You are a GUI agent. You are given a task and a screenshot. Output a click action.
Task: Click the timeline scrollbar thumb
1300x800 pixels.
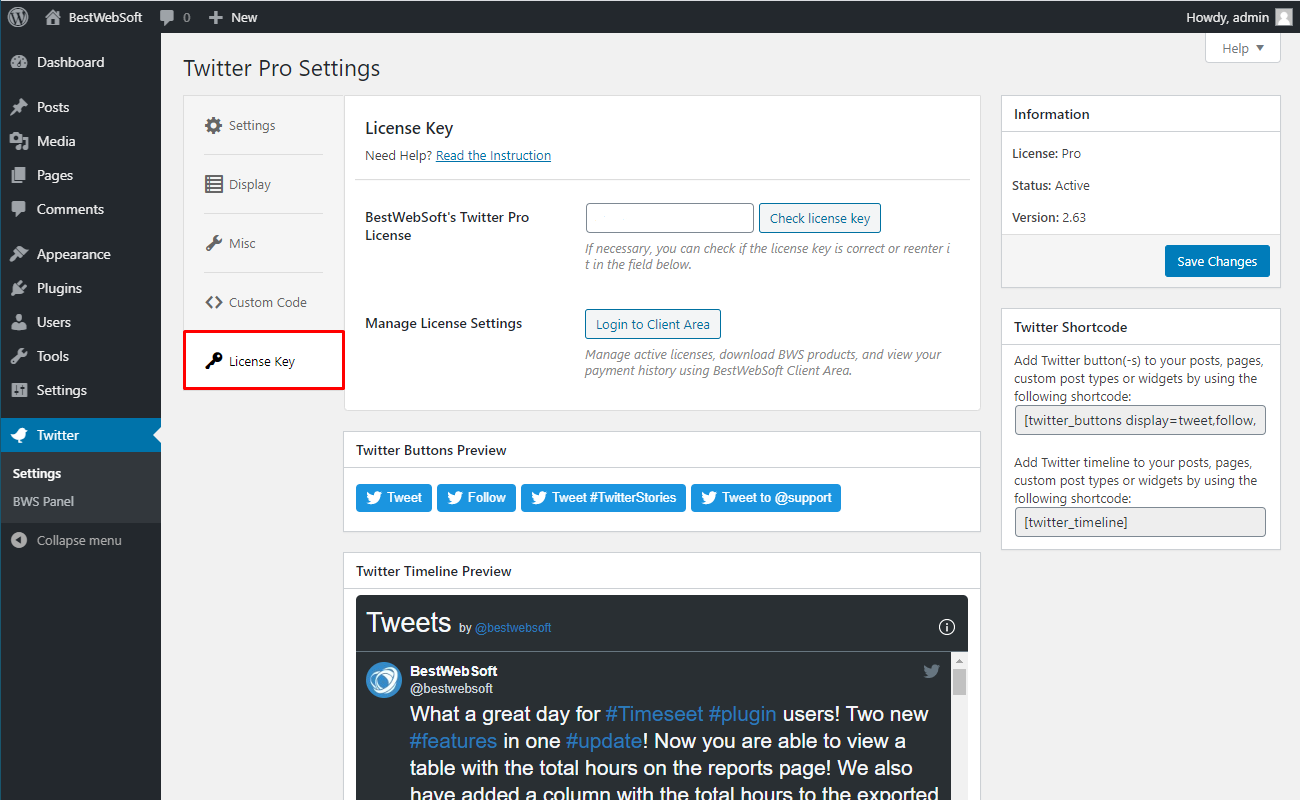[x=960, y=682]
